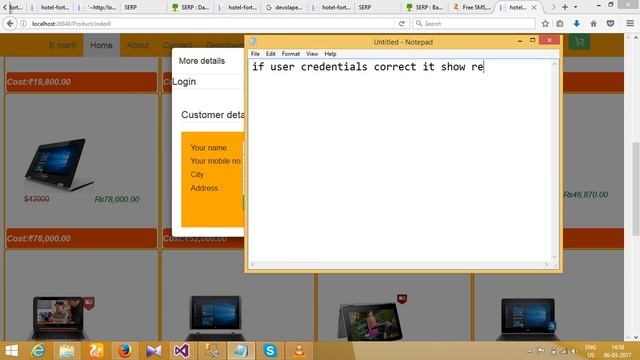
Task: Switch to the SERP : Ba tab
Action: (x=425, y=7)
